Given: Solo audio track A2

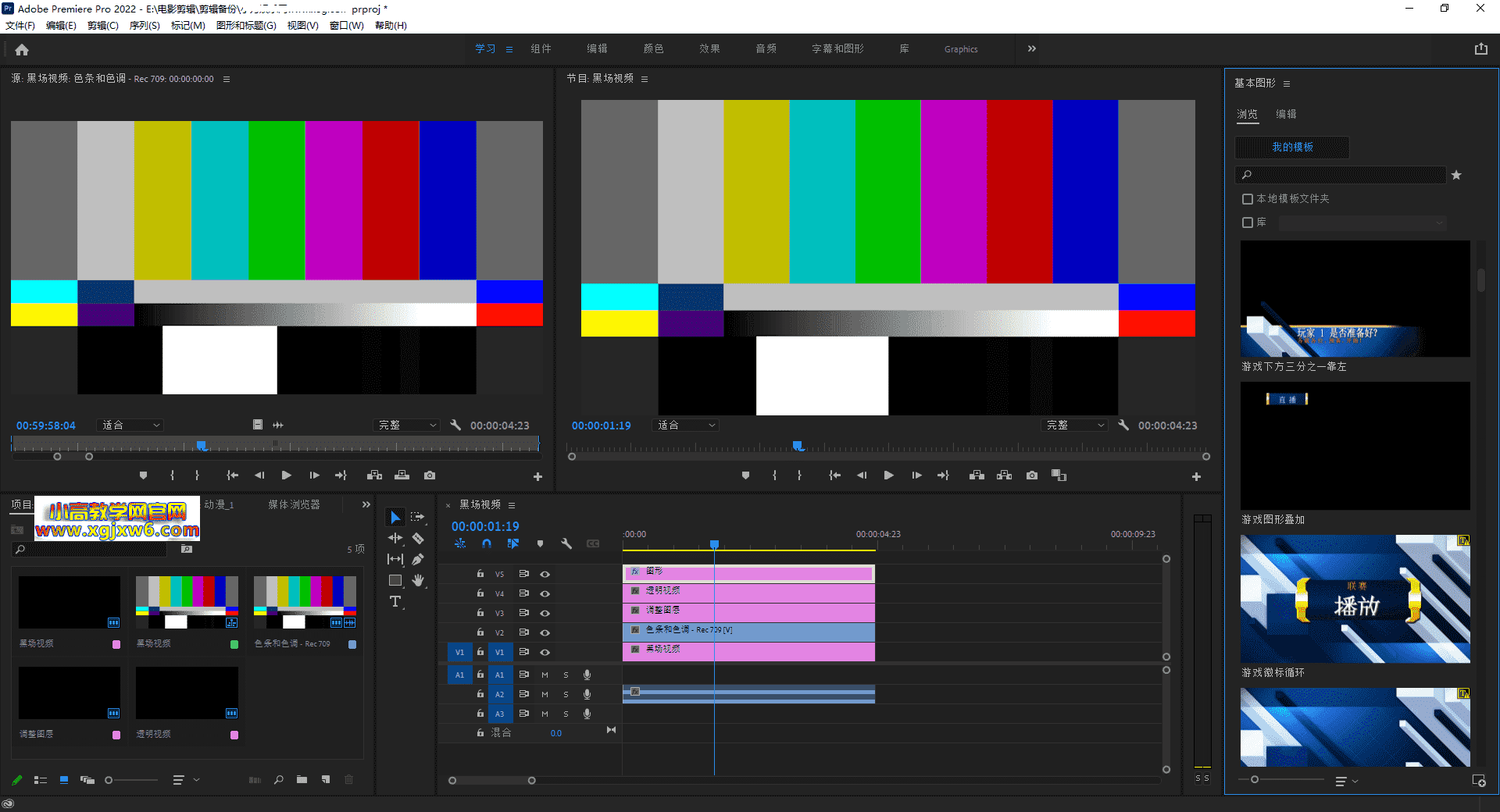Looking at the screenshot, I should [566, 694].
